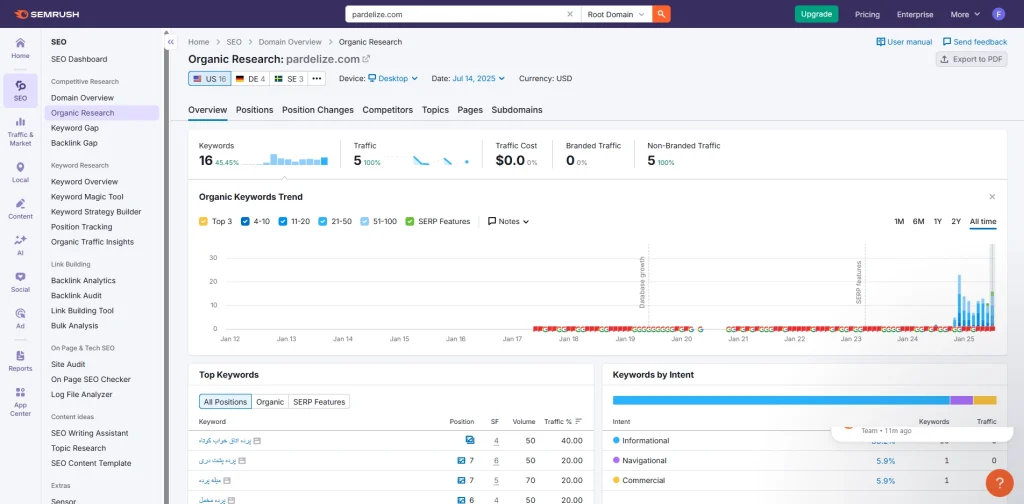Select the 1Y time range
The width and height of the screenshot is (1024, 504).
(x=937, y=221)
